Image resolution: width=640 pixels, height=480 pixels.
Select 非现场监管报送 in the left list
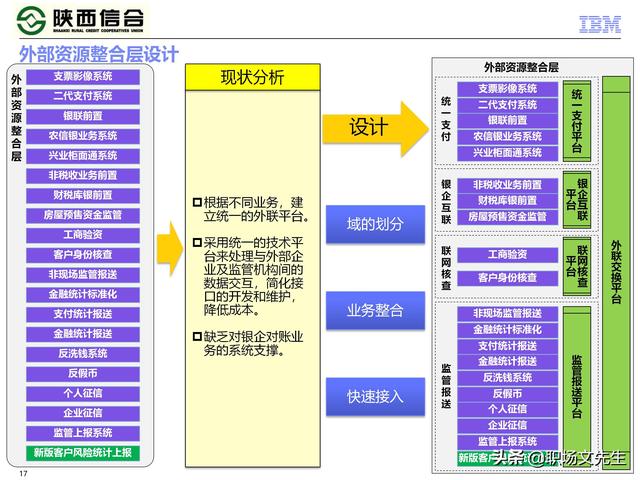[x=83, y=274]
